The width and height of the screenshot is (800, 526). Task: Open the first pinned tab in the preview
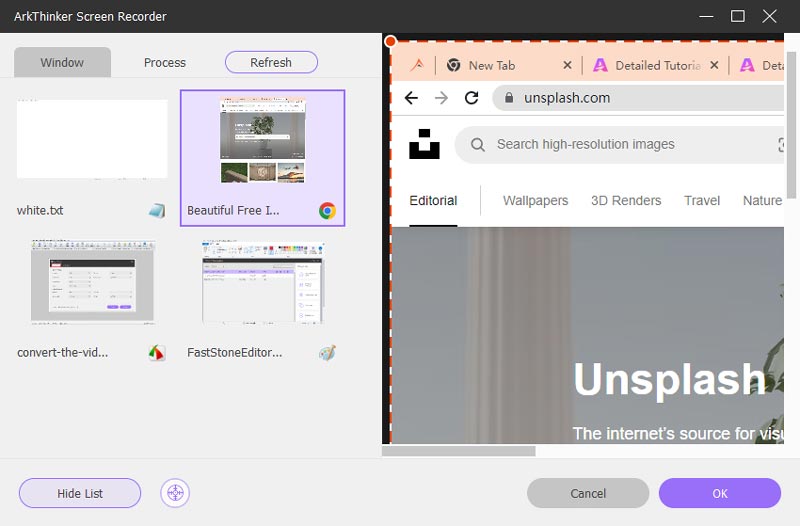tap(418, 65)
